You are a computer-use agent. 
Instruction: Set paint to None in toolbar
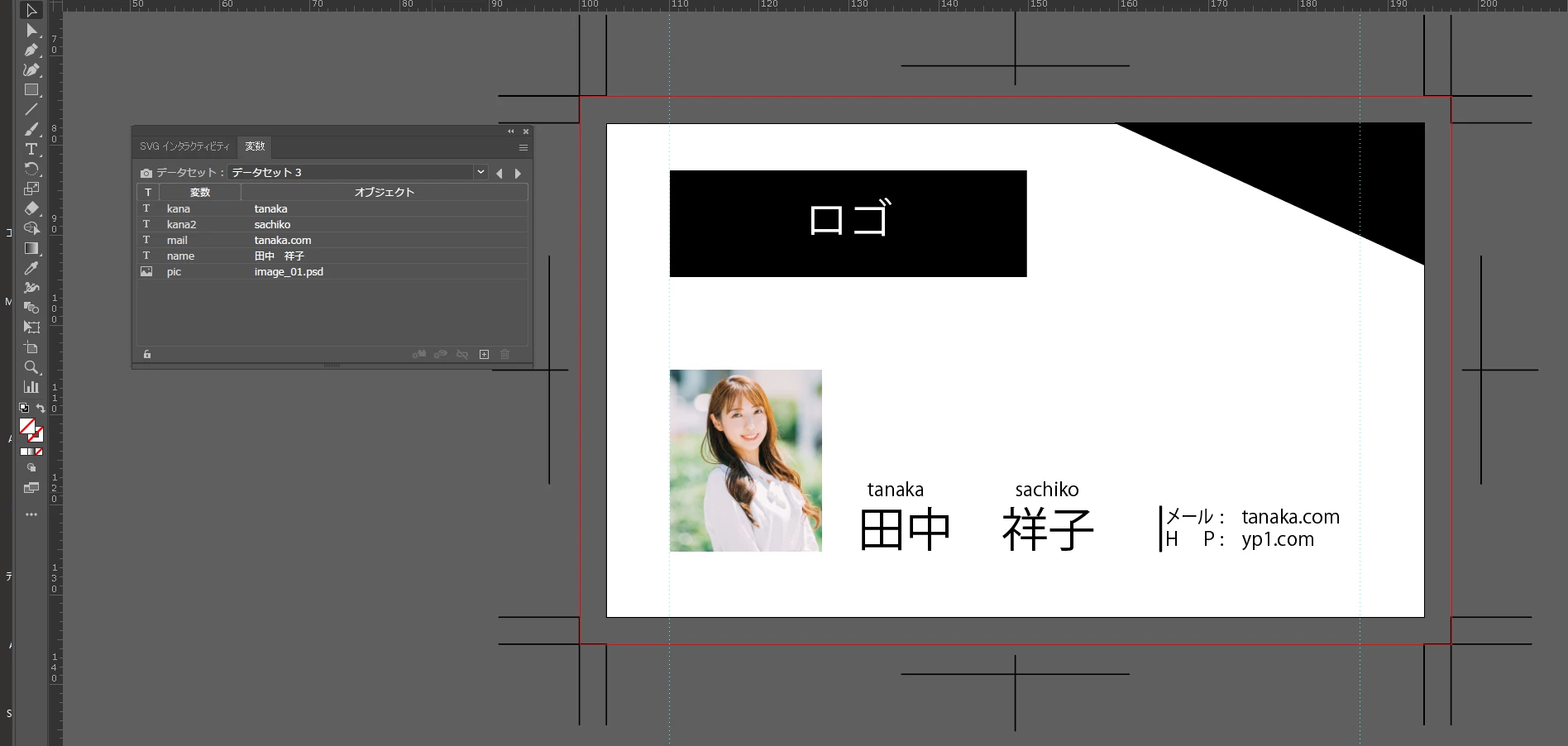coord(39,452)
